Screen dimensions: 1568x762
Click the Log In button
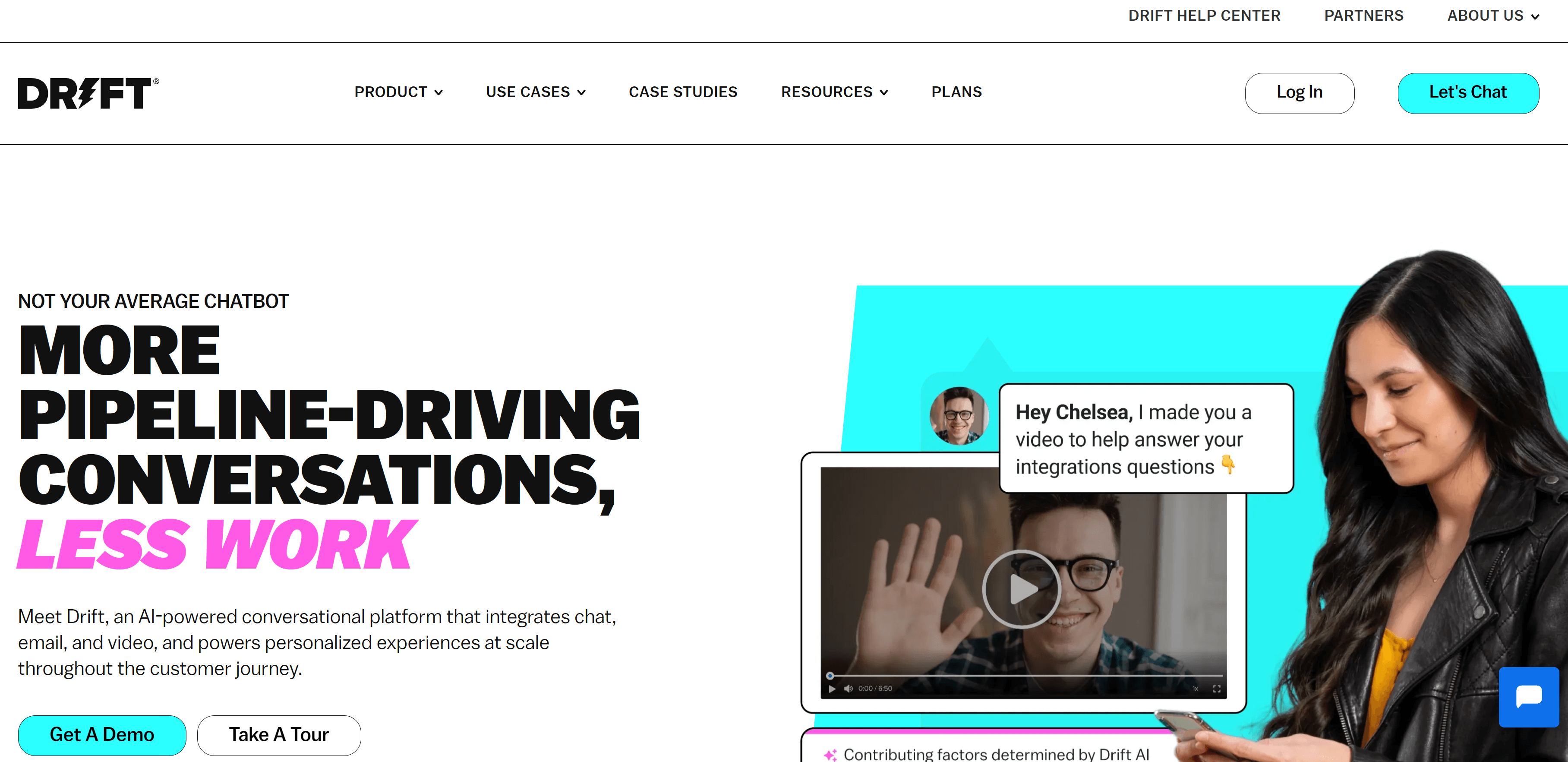tap(1300, 92)
